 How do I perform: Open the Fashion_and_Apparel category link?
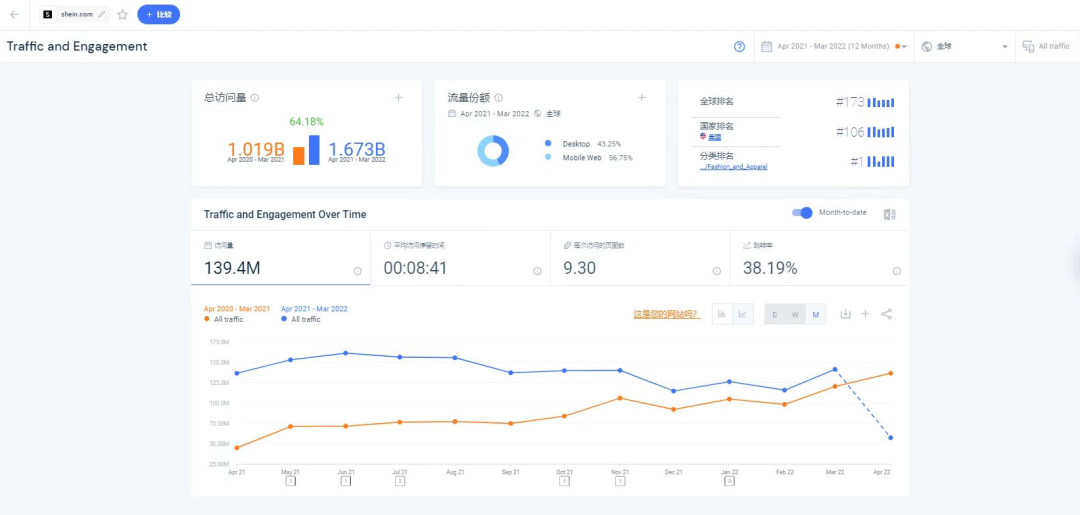[735, 167]
